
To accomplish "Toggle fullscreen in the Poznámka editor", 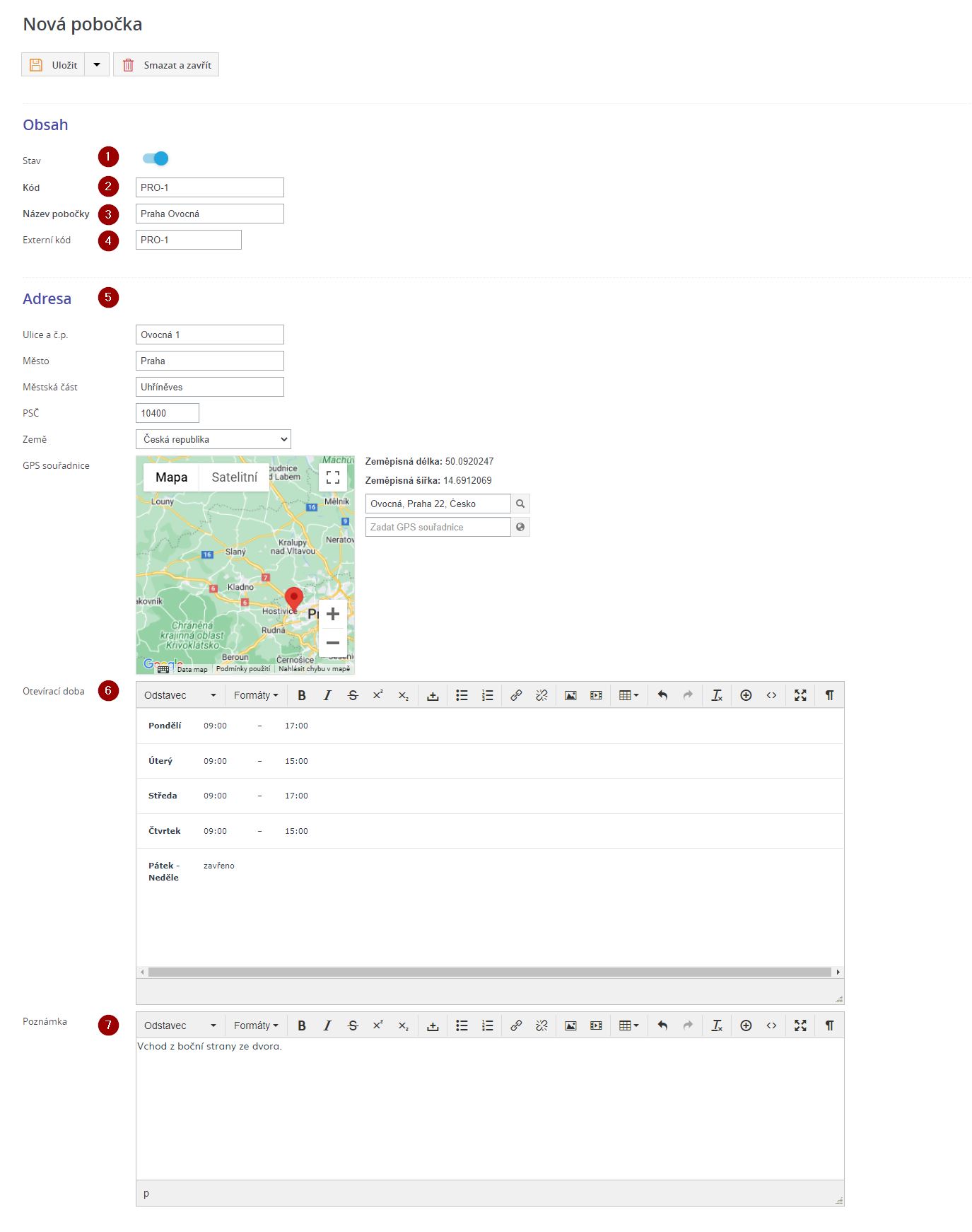I will 800,1025.
